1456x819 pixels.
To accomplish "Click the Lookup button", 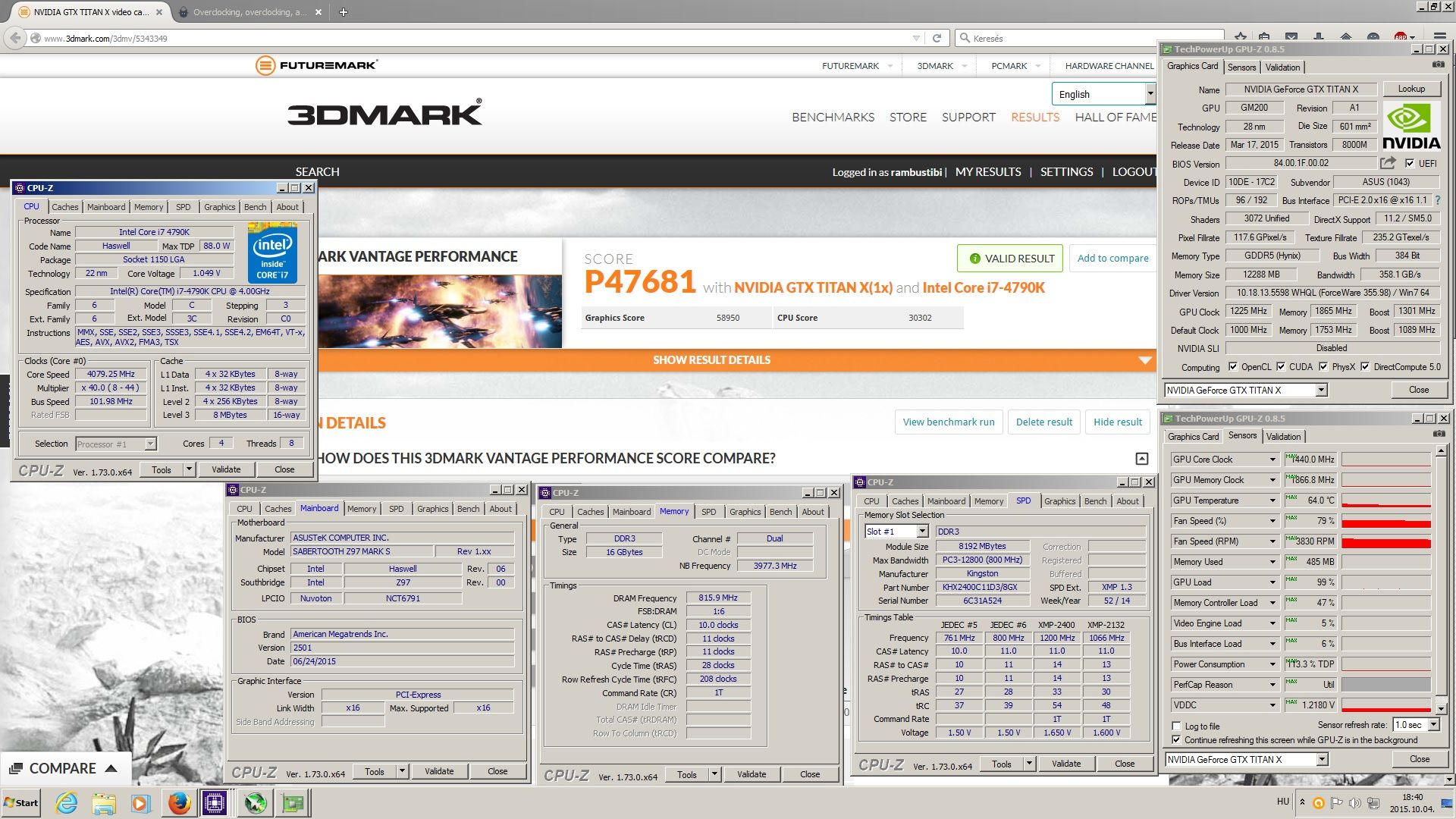I will click(x=1410, y=89).
